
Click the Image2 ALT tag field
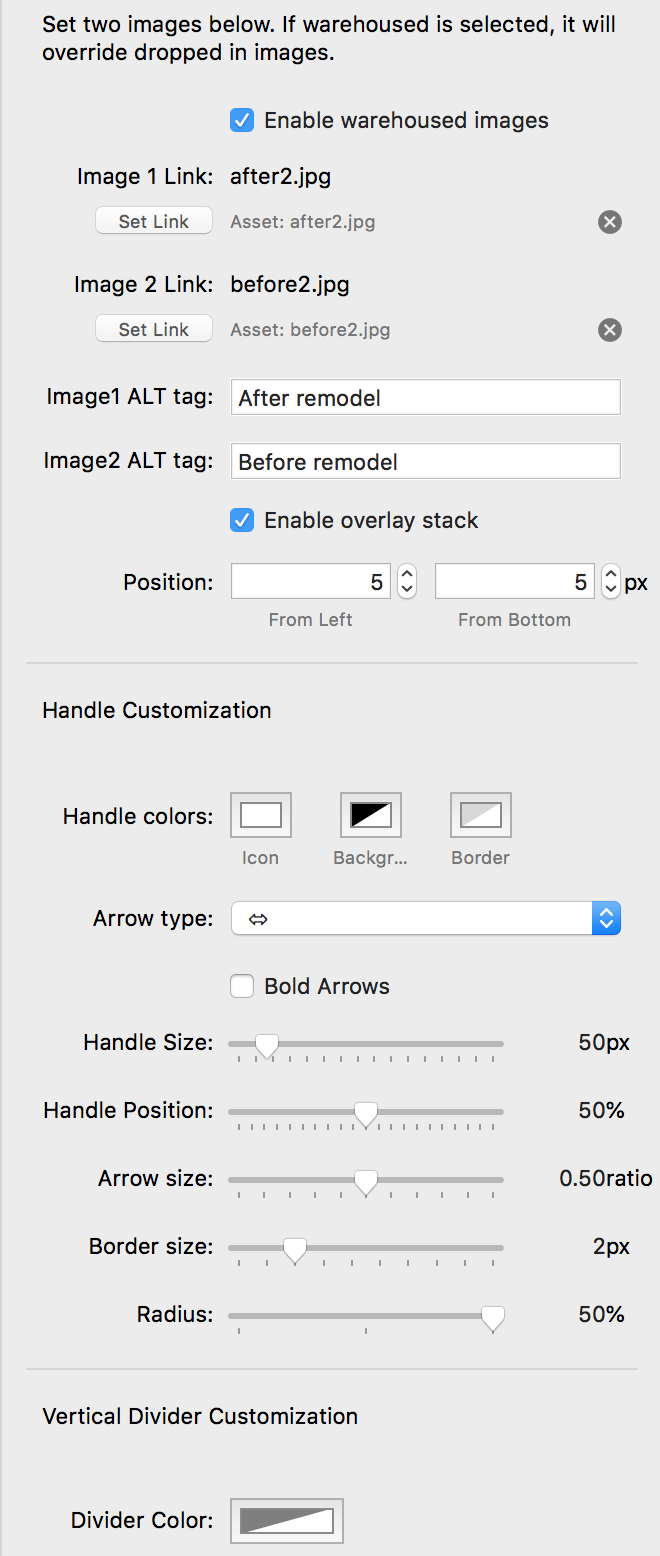[x=425, y=461]
